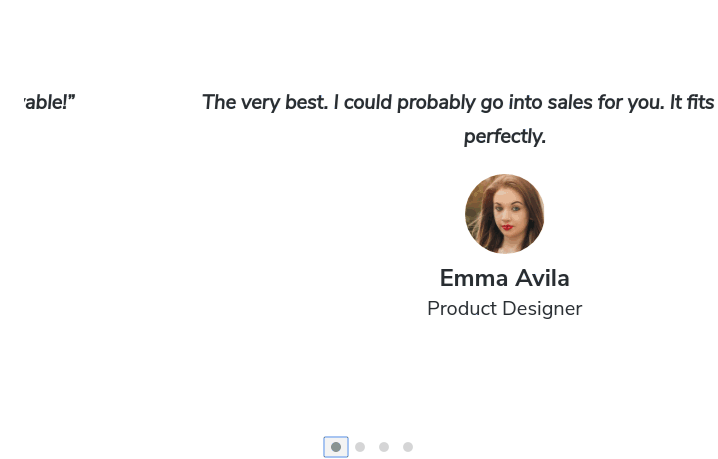Click Emma Avila's round profile photo
This screenshot has width=718, height=459.
(504, 214)
